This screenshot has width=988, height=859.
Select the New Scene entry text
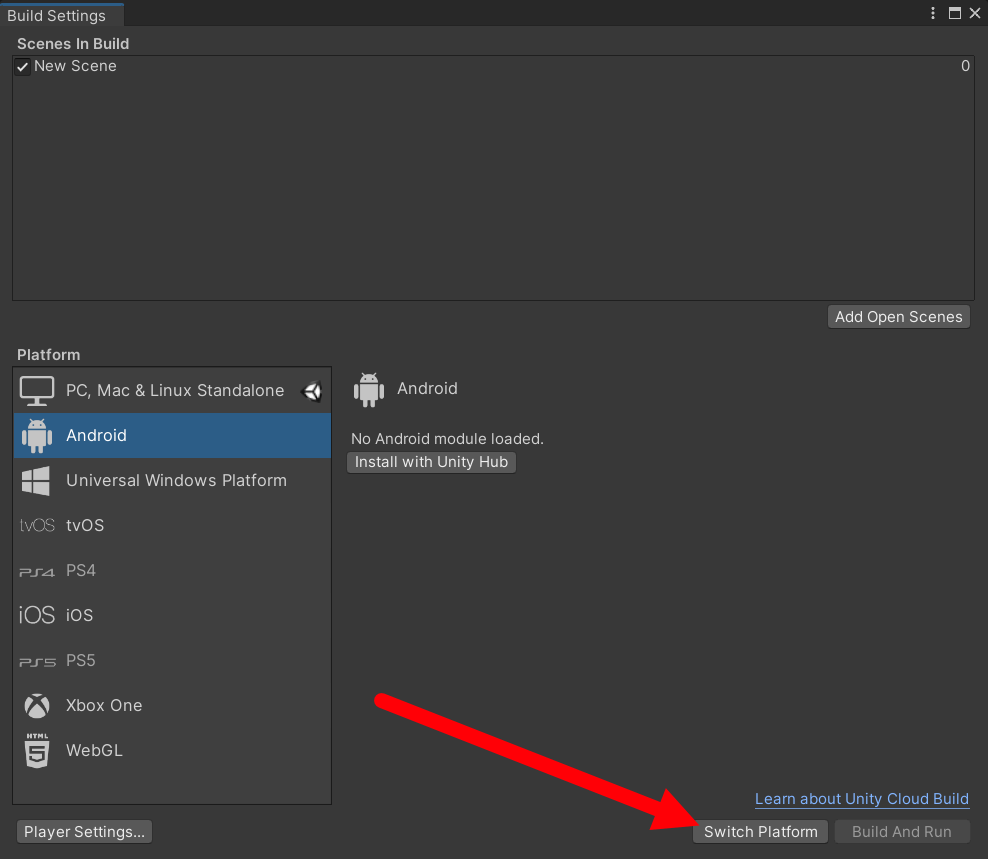point(76,66)
